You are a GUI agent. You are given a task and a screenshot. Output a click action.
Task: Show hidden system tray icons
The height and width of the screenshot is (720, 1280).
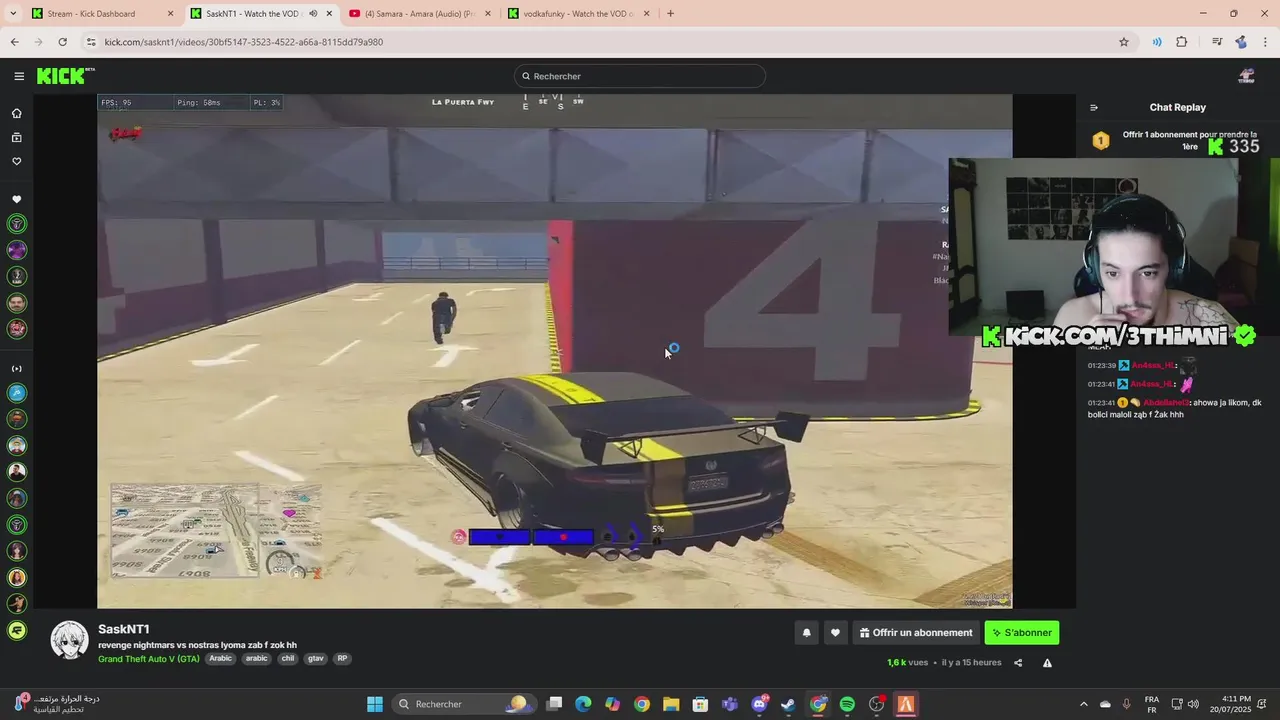coord(1084,704)
